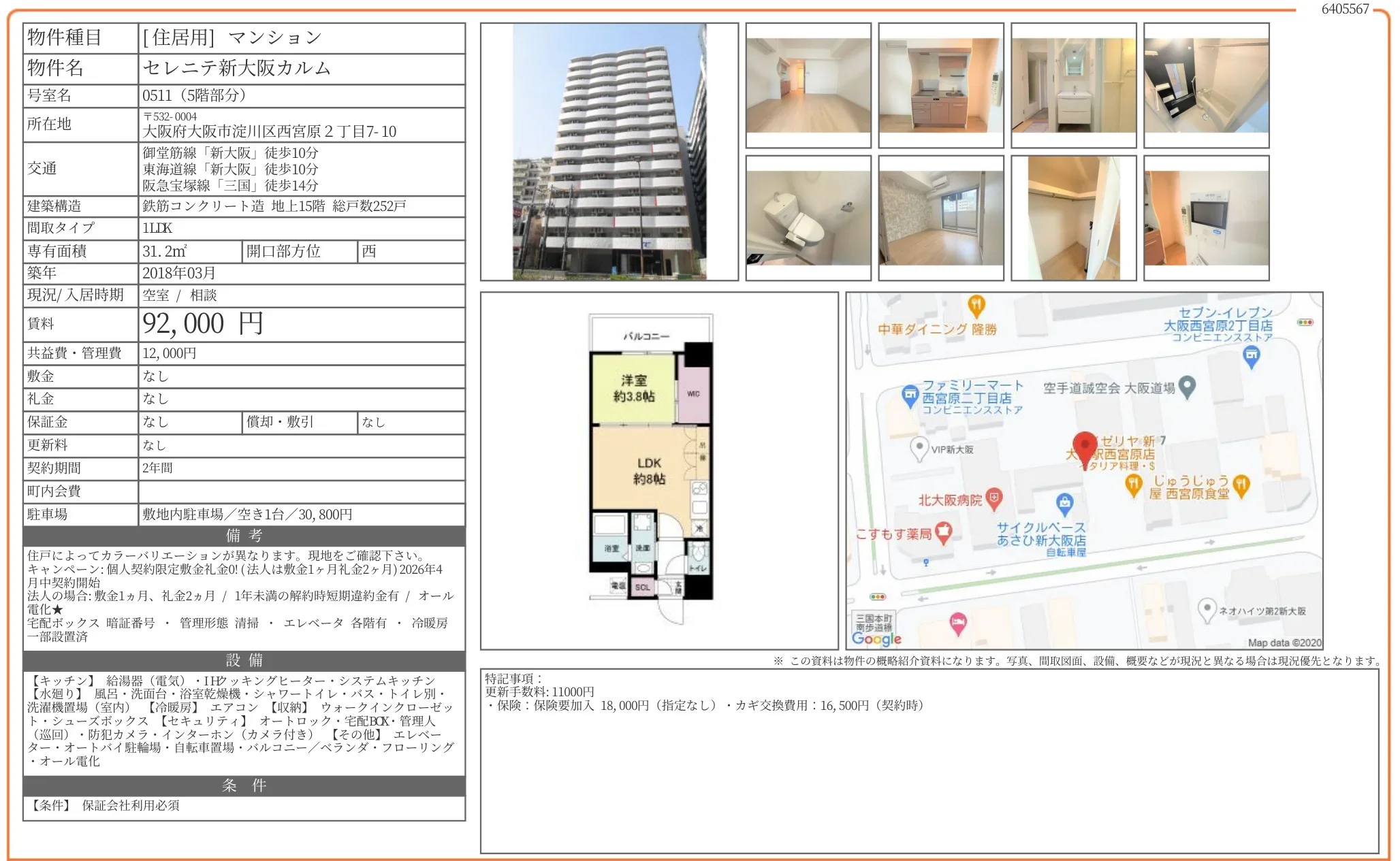The image size is (1400, 861).
Task: Open the building exterior photo
Action: [x=609, y=151]
